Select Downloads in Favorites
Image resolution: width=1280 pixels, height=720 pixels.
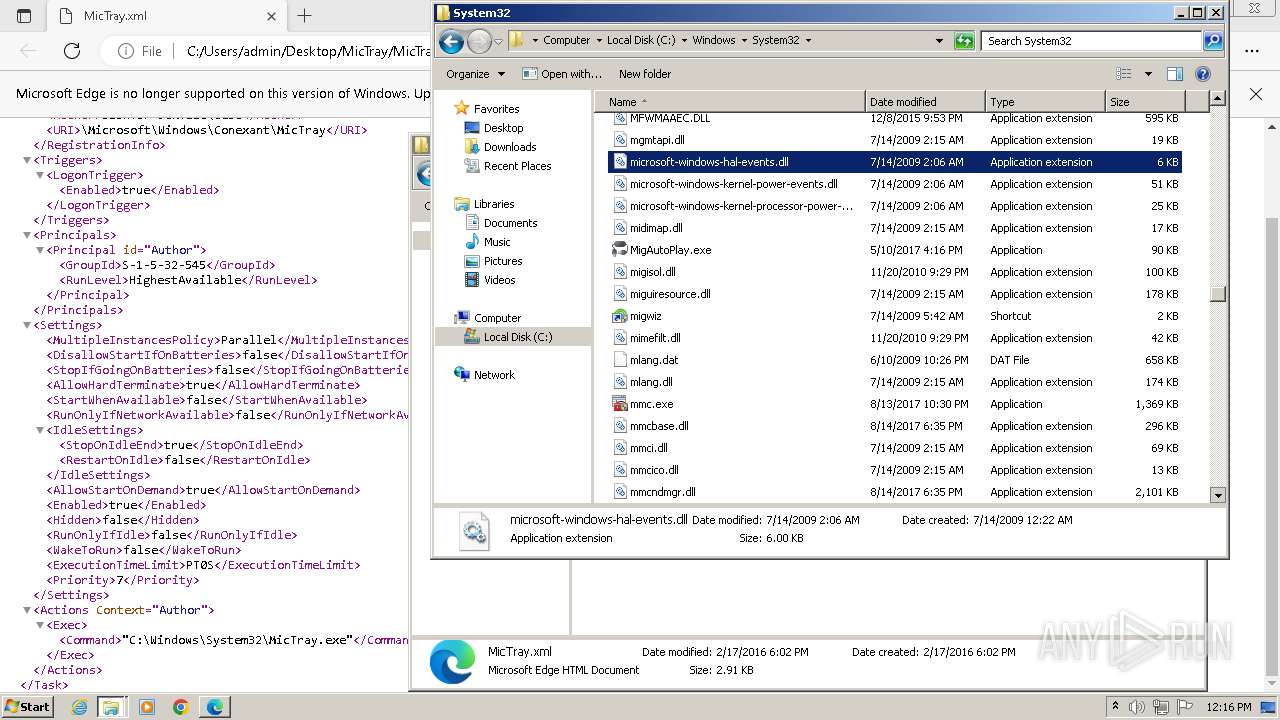pyautogui.click(x=510, y=147)
